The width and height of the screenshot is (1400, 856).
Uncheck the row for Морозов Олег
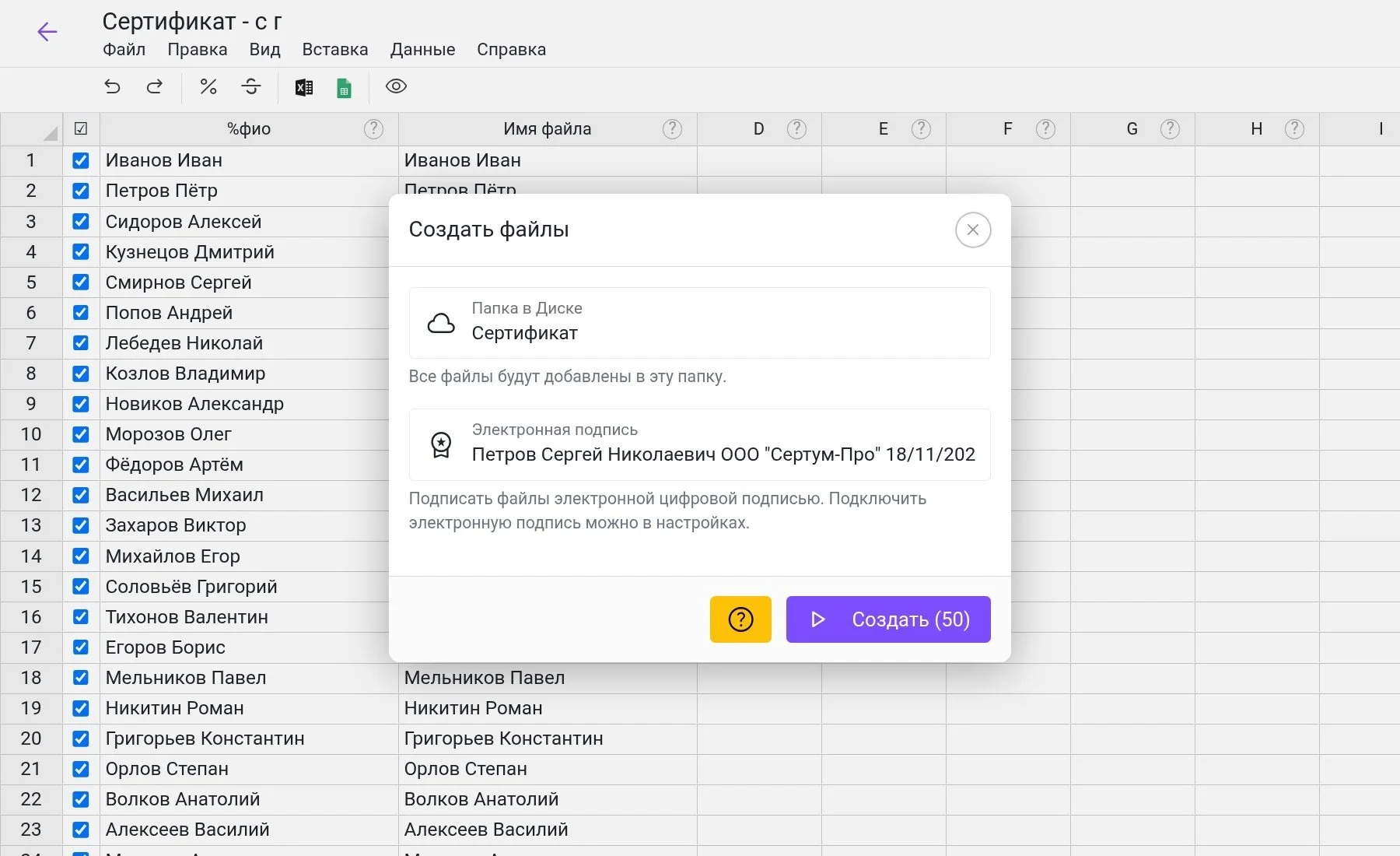click(81, 434)
